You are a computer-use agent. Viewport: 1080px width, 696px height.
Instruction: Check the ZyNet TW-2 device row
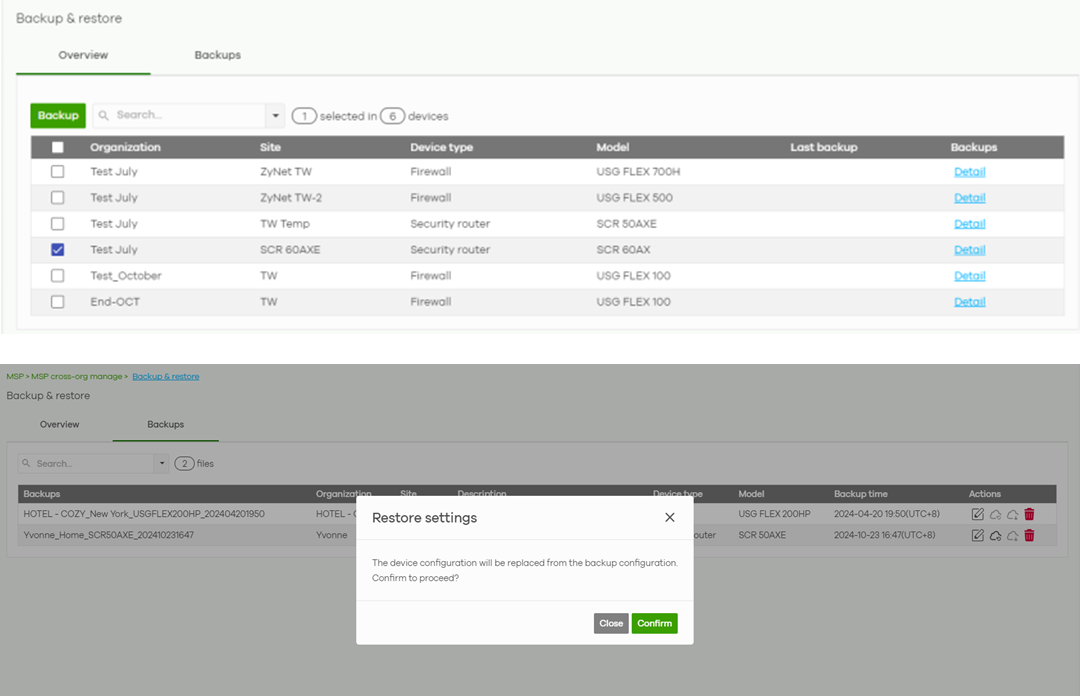pos(58,198)
